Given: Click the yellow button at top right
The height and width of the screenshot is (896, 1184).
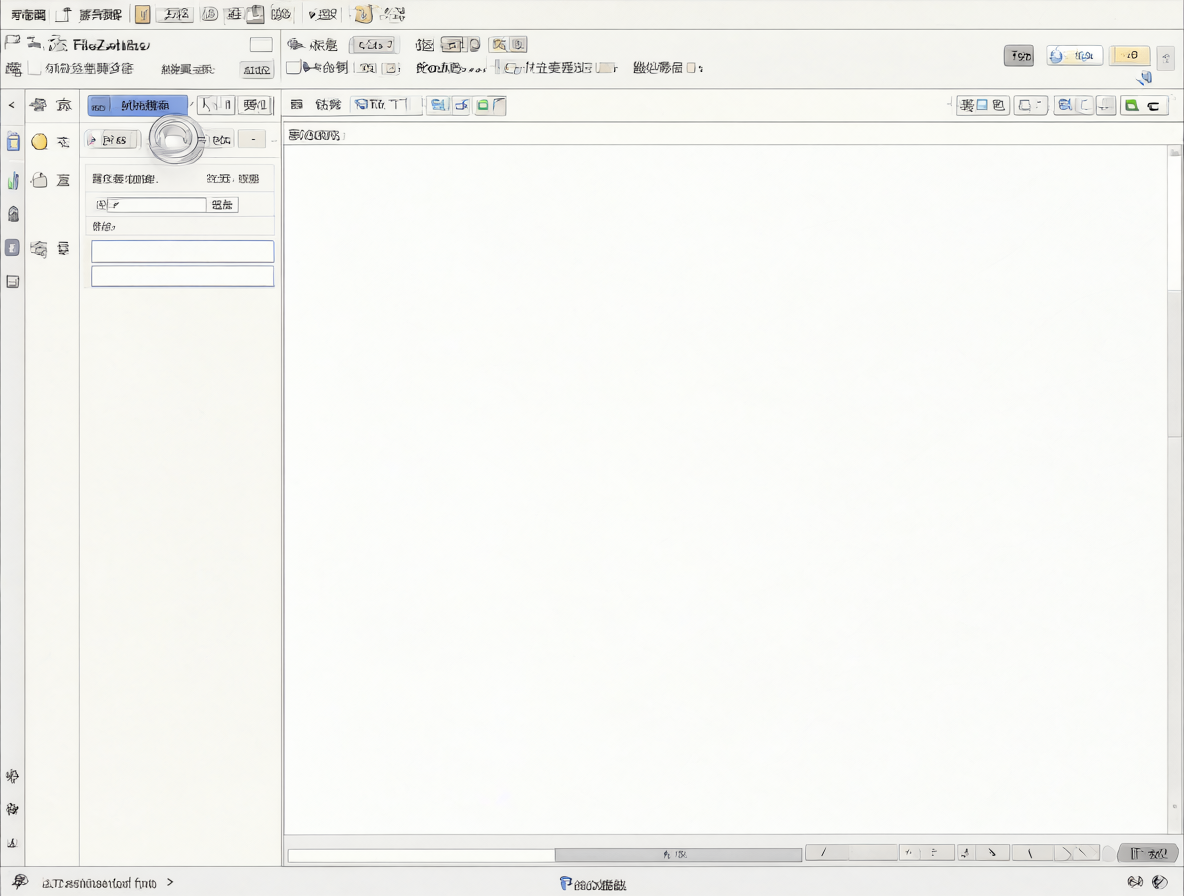Looking at the screenshot, I should click(x=1130, y=56).
